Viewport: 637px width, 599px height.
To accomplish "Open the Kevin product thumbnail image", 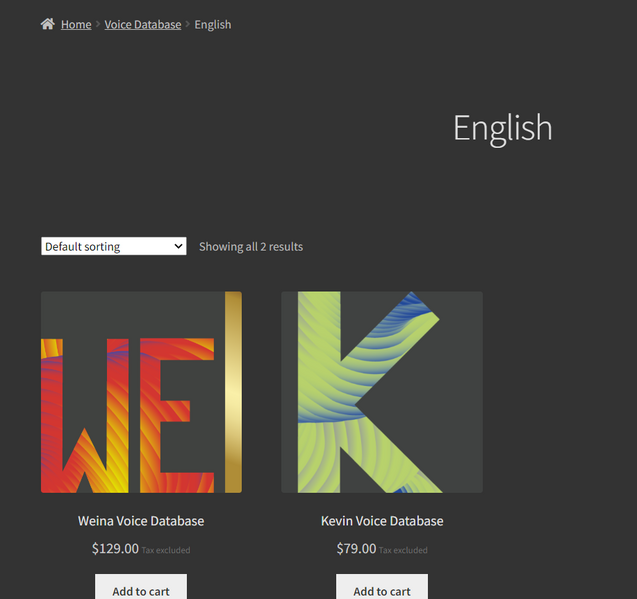I will click(x=382, y=392).
